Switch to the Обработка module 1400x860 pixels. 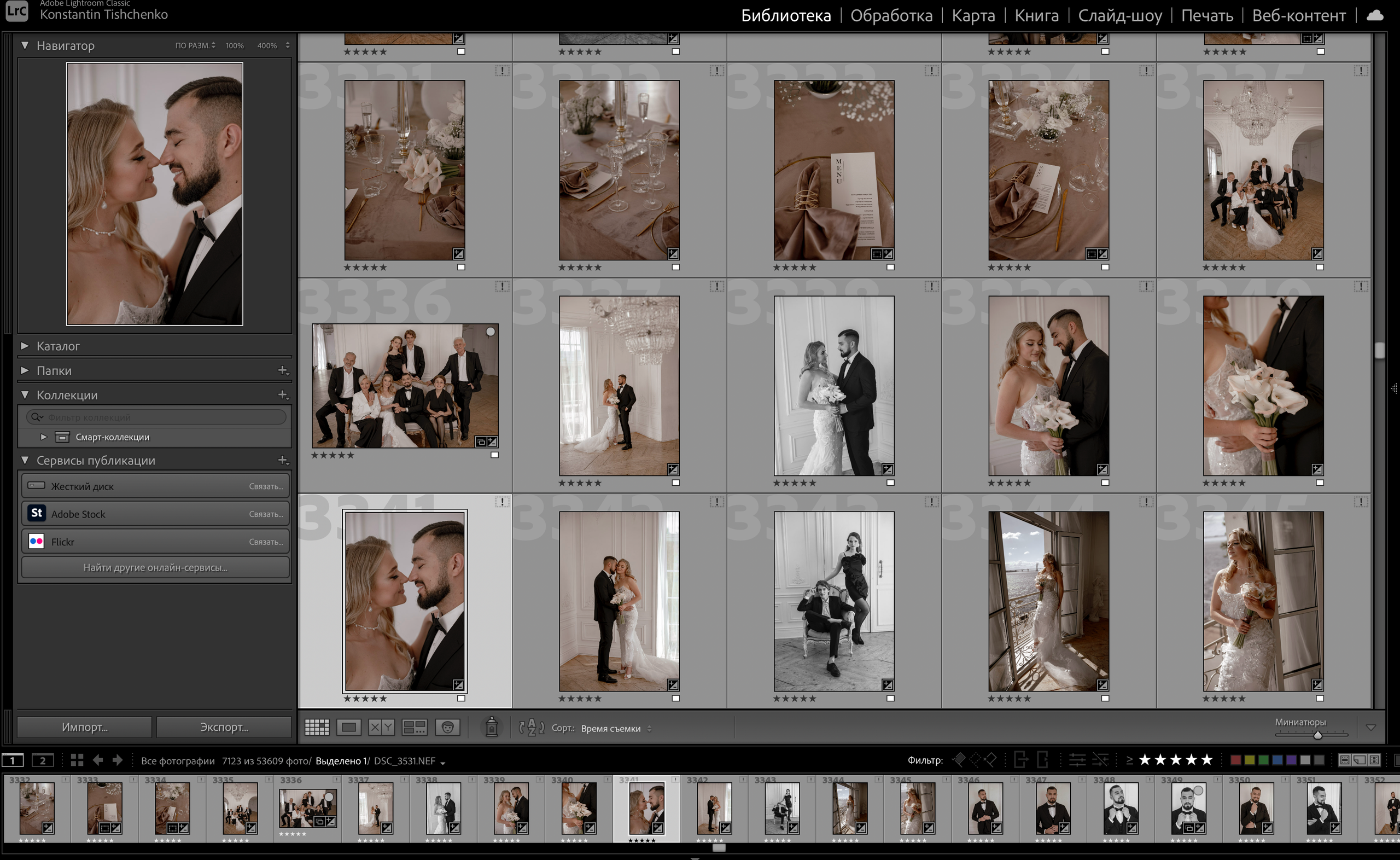click(891, 15)
